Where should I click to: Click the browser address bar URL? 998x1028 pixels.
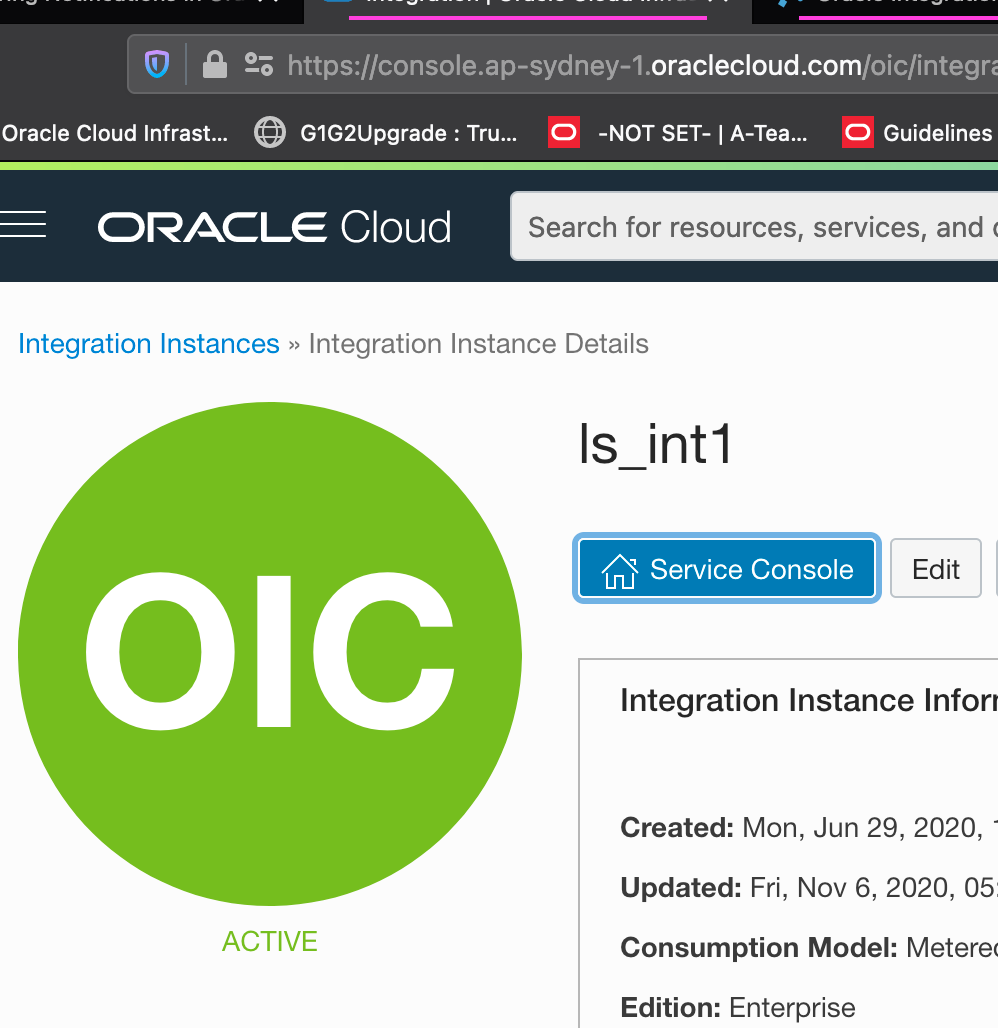click(643, 65)
